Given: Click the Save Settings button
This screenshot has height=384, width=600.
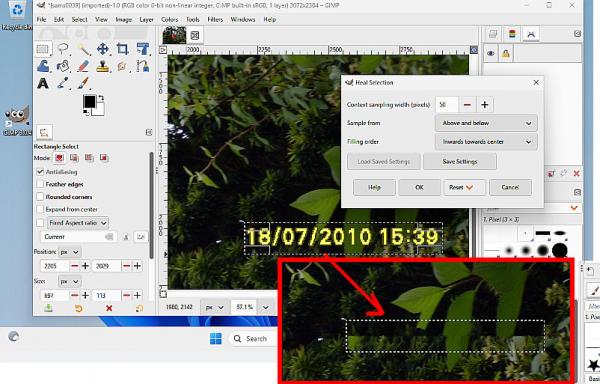Looking at the screenshot, I should tap(460, 162).
